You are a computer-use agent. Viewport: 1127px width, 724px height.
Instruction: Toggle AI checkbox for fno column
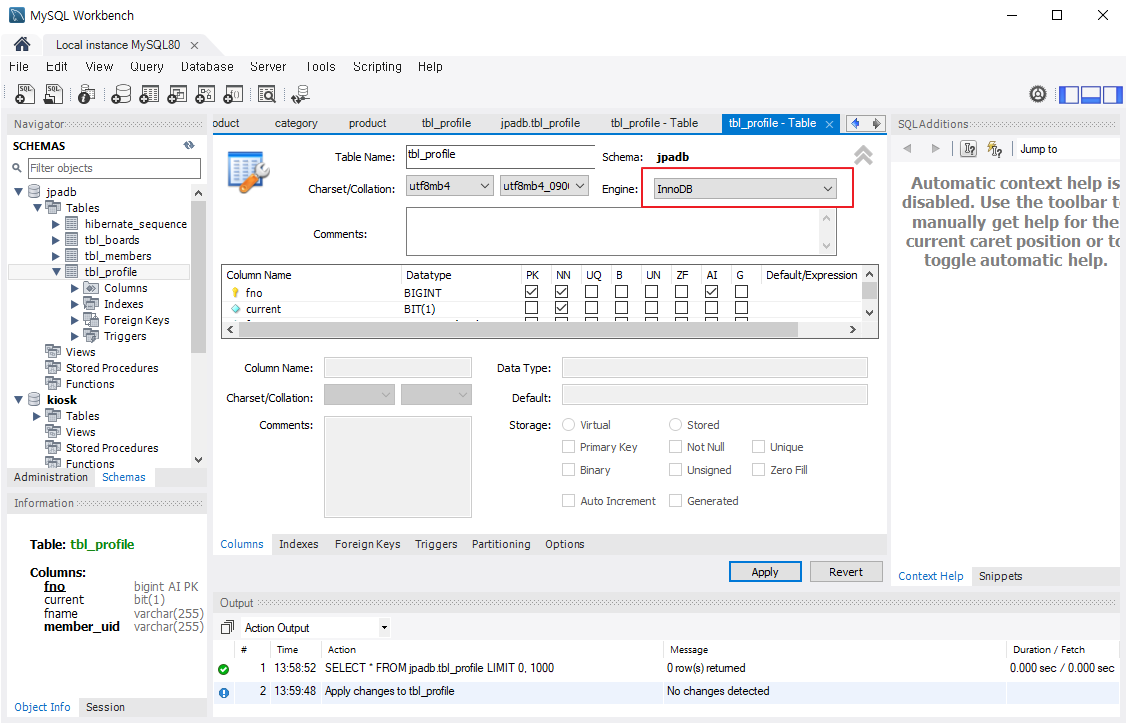pos(712,292)
